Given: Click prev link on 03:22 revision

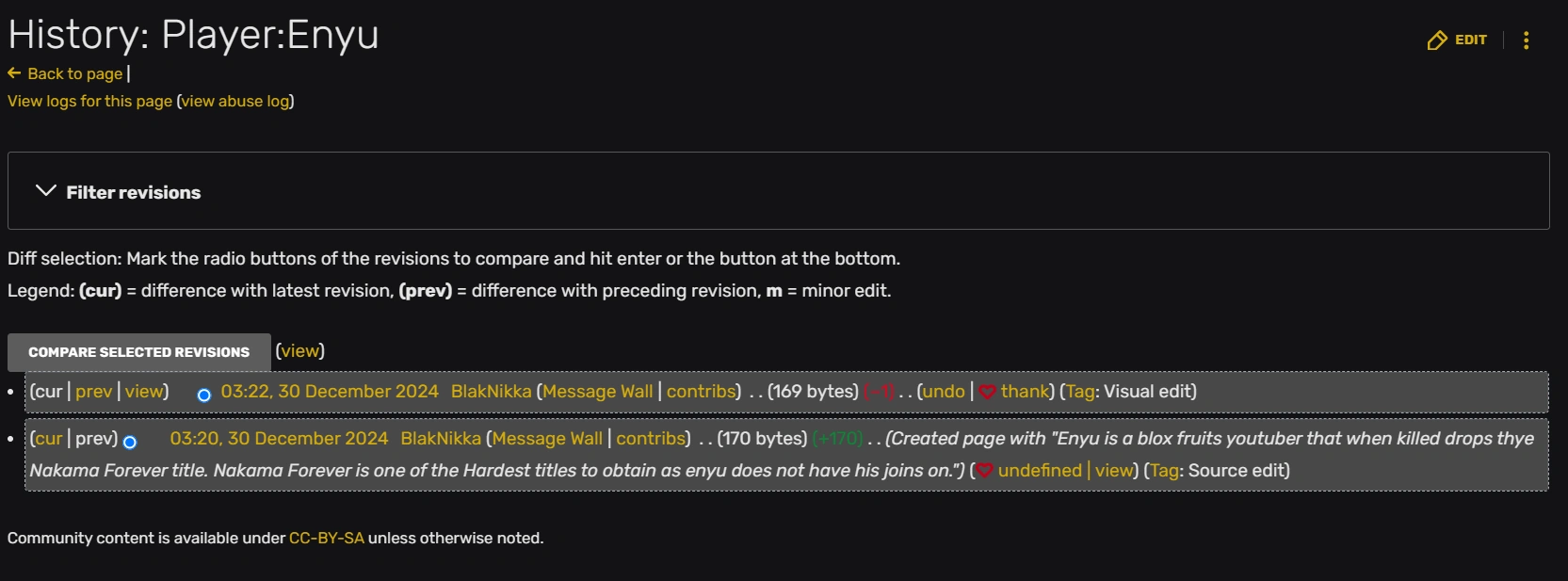Looking at the screenshot, I should click(93, 392).
